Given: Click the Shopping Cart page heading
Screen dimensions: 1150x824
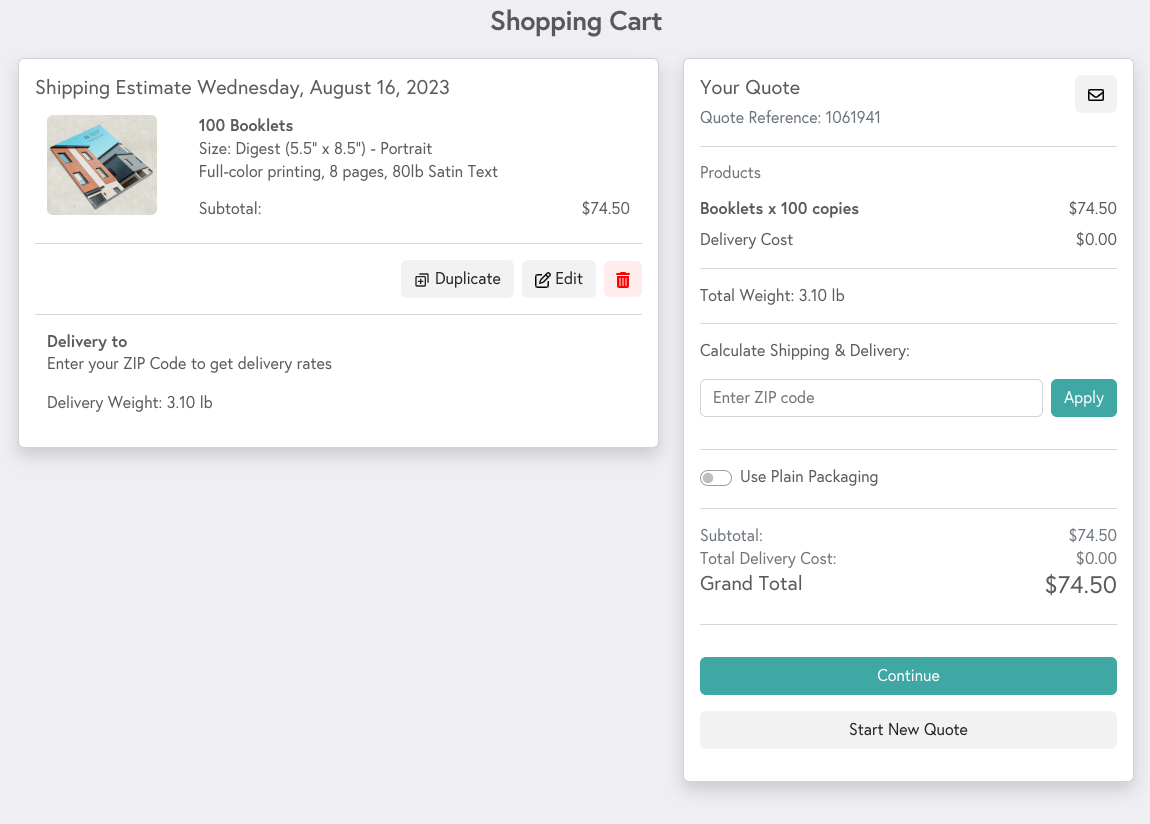Looking at the screenshot, I should 575,21.
